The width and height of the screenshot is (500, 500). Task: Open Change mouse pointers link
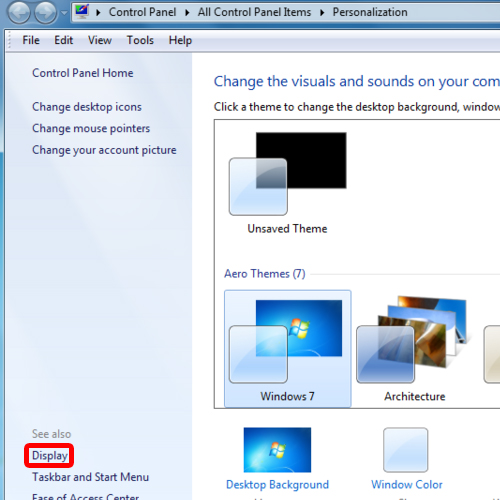click(x=91, y=128)
